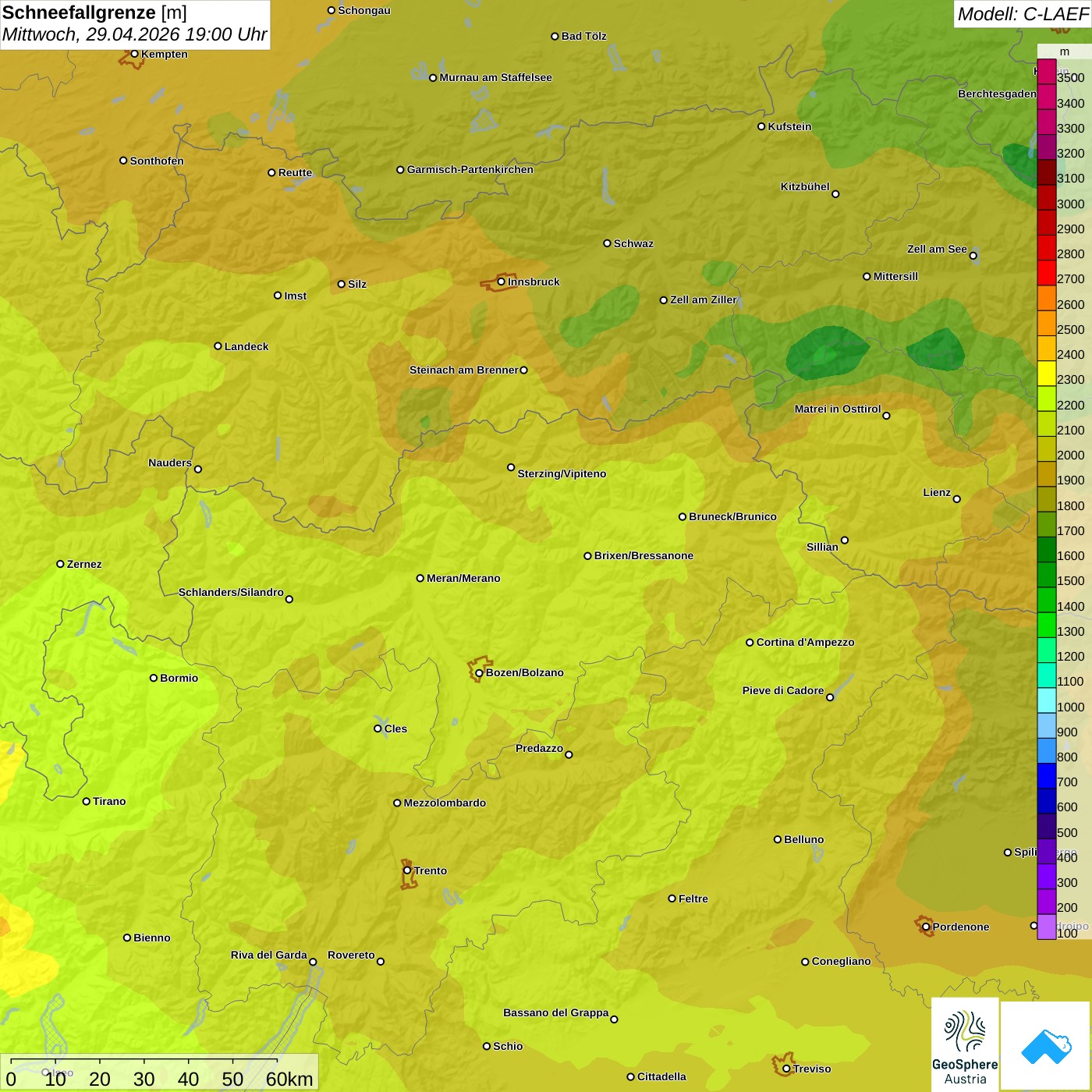The height and width of the screenshot is (1092, 1092).
Task: Select the 3500 m legend color swatch
Action: pos(1047,72)
